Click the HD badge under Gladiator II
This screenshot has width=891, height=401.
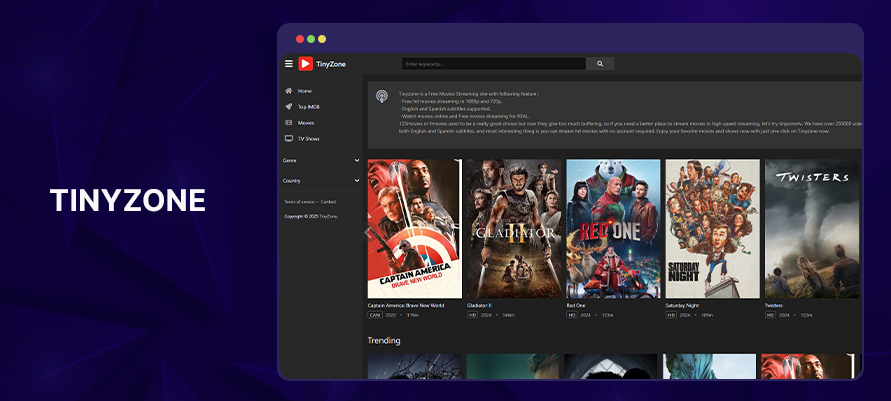coord(472,315)
